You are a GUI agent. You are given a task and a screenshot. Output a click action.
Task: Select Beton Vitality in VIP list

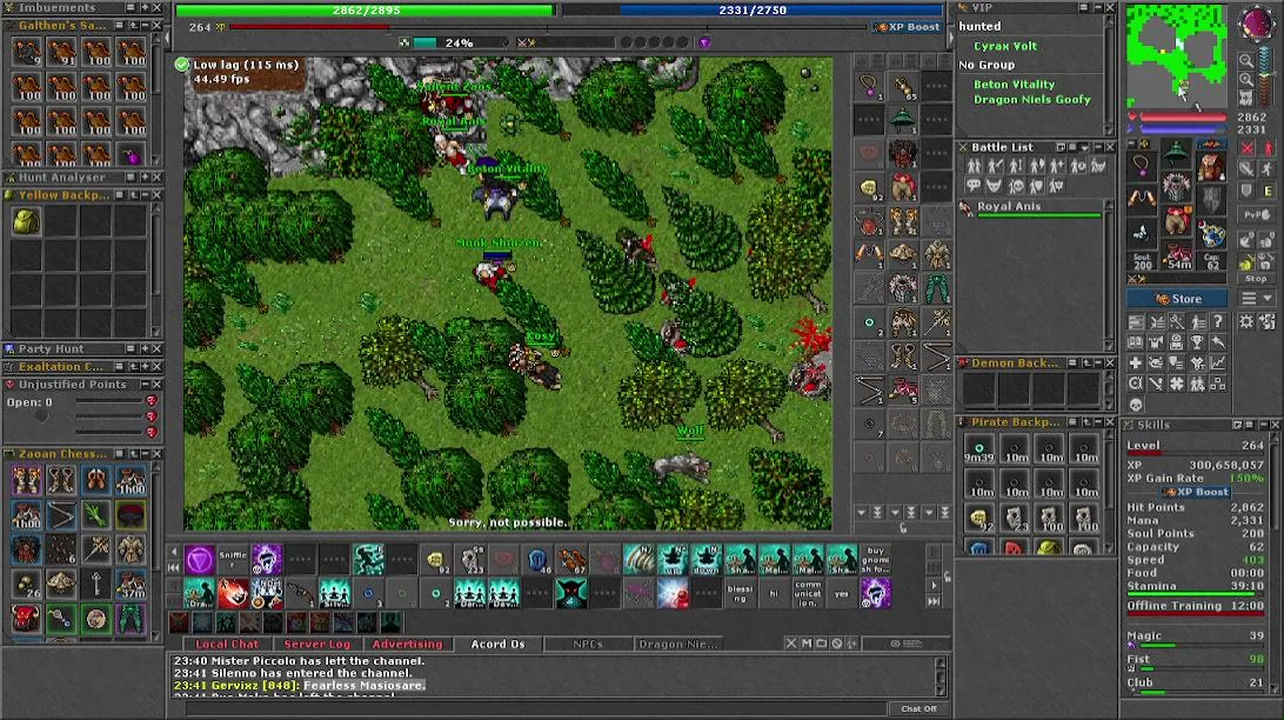click(1014, 85)
